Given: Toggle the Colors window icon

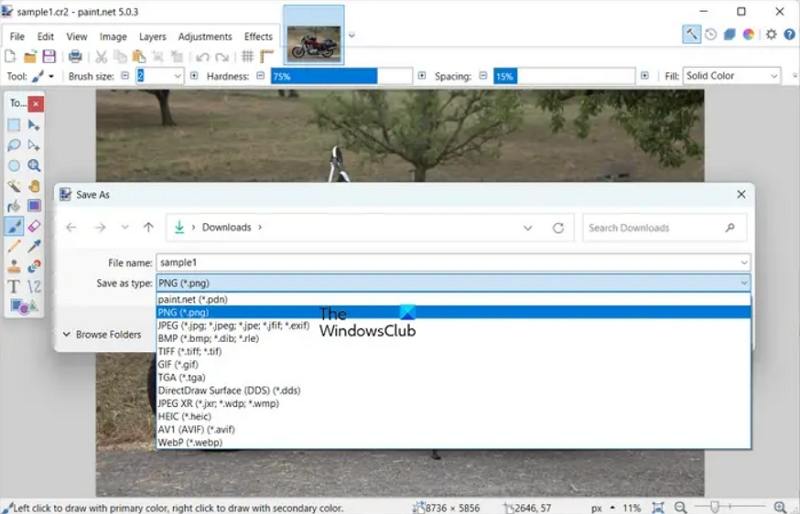Looking at the screenshot, I should 748,34.
